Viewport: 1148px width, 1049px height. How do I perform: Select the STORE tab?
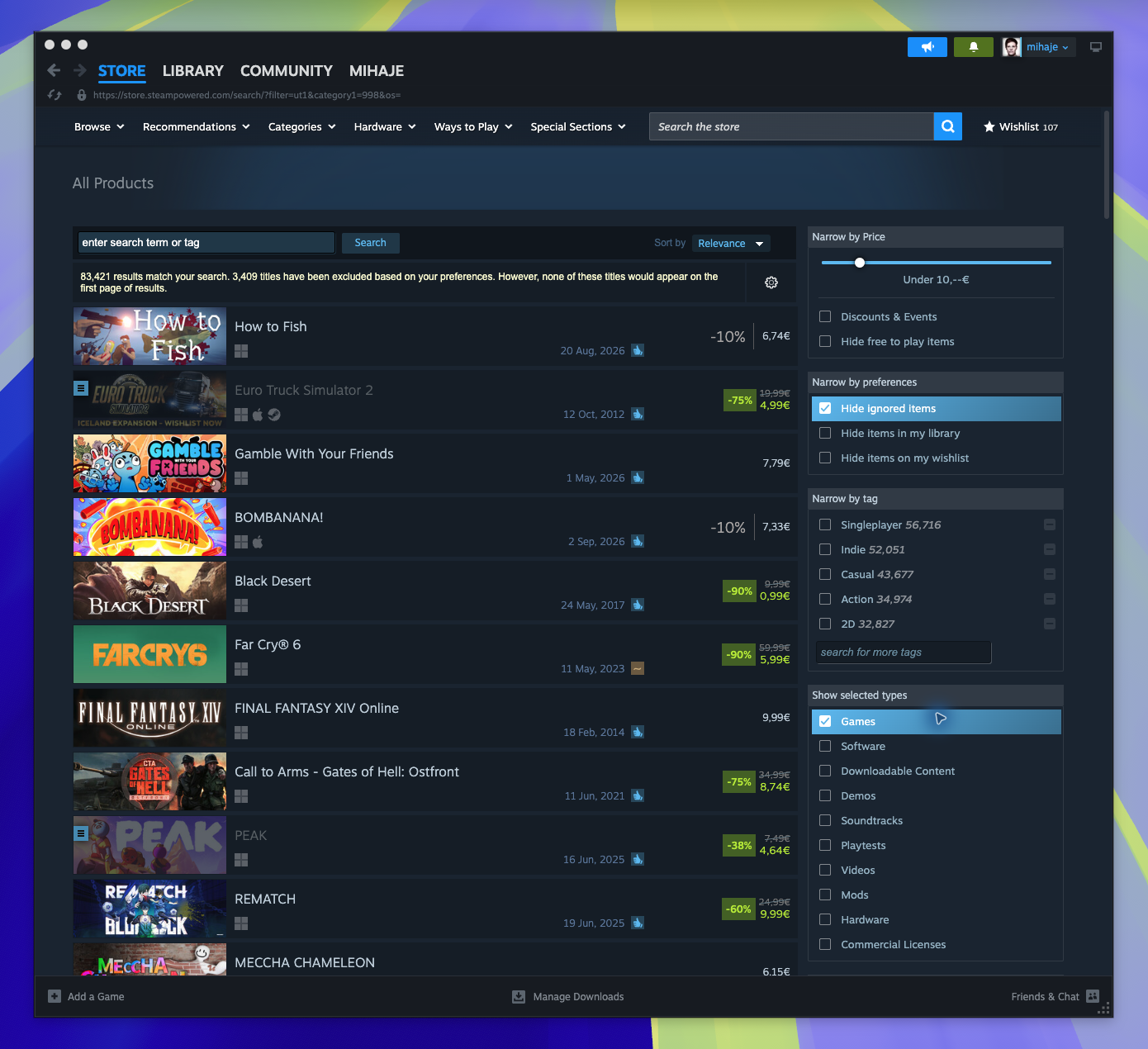(x=122, y=71)
